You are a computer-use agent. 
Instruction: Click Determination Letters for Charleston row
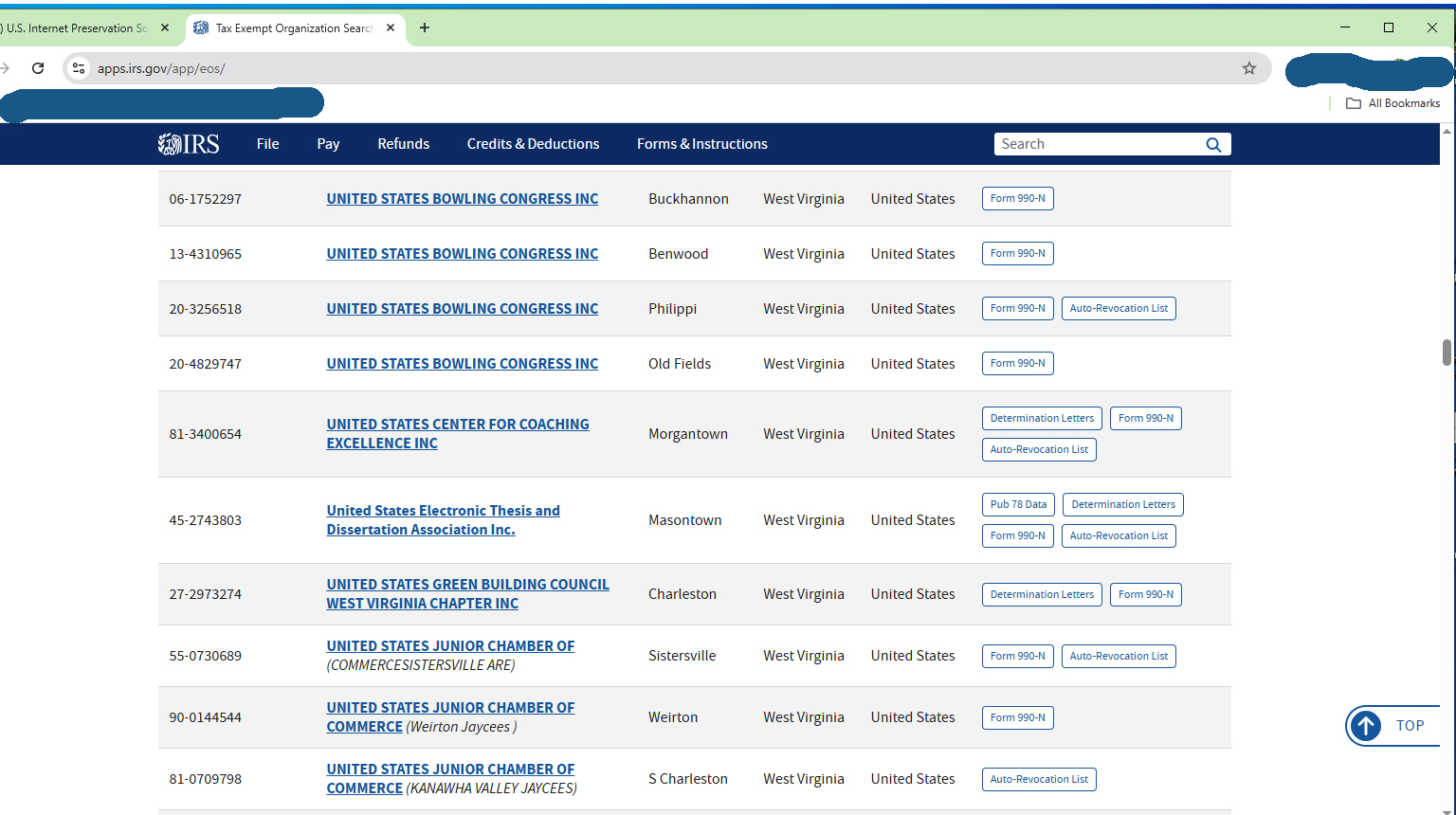tap(1042, 595)
